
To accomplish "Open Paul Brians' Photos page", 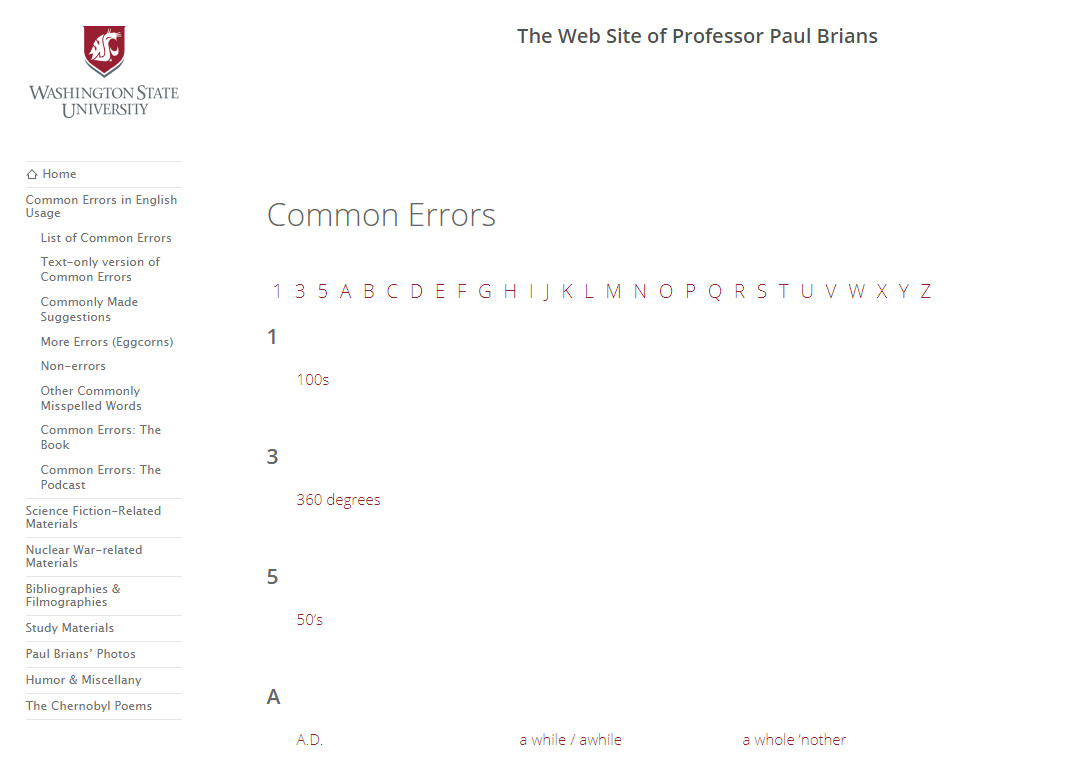I will pyautogui.click(x=80, y=654).
